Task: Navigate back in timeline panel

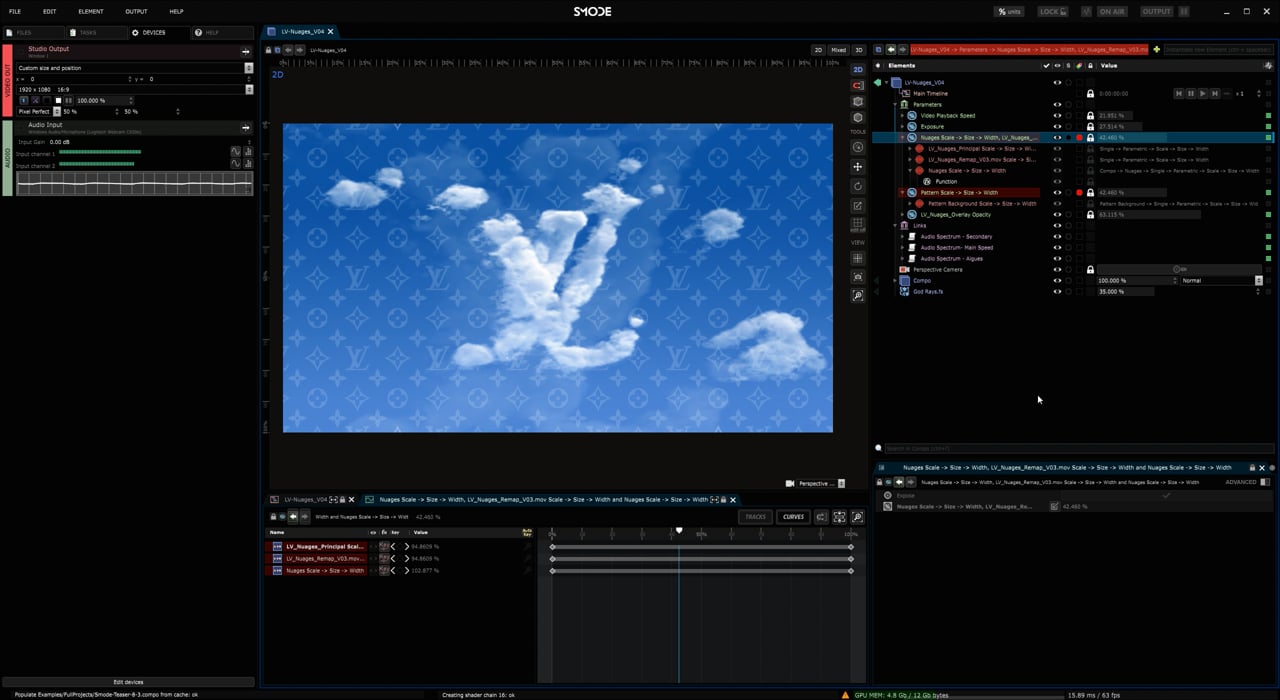Action: [x=293, y=517]
